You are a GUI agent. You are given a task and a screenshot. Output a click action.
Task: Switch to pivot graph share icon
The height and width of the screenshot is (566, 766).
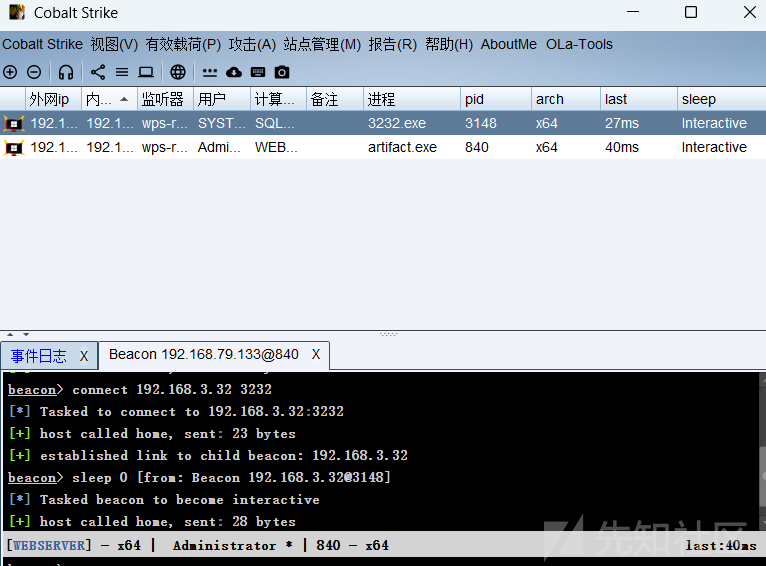(x=98, y=72)
